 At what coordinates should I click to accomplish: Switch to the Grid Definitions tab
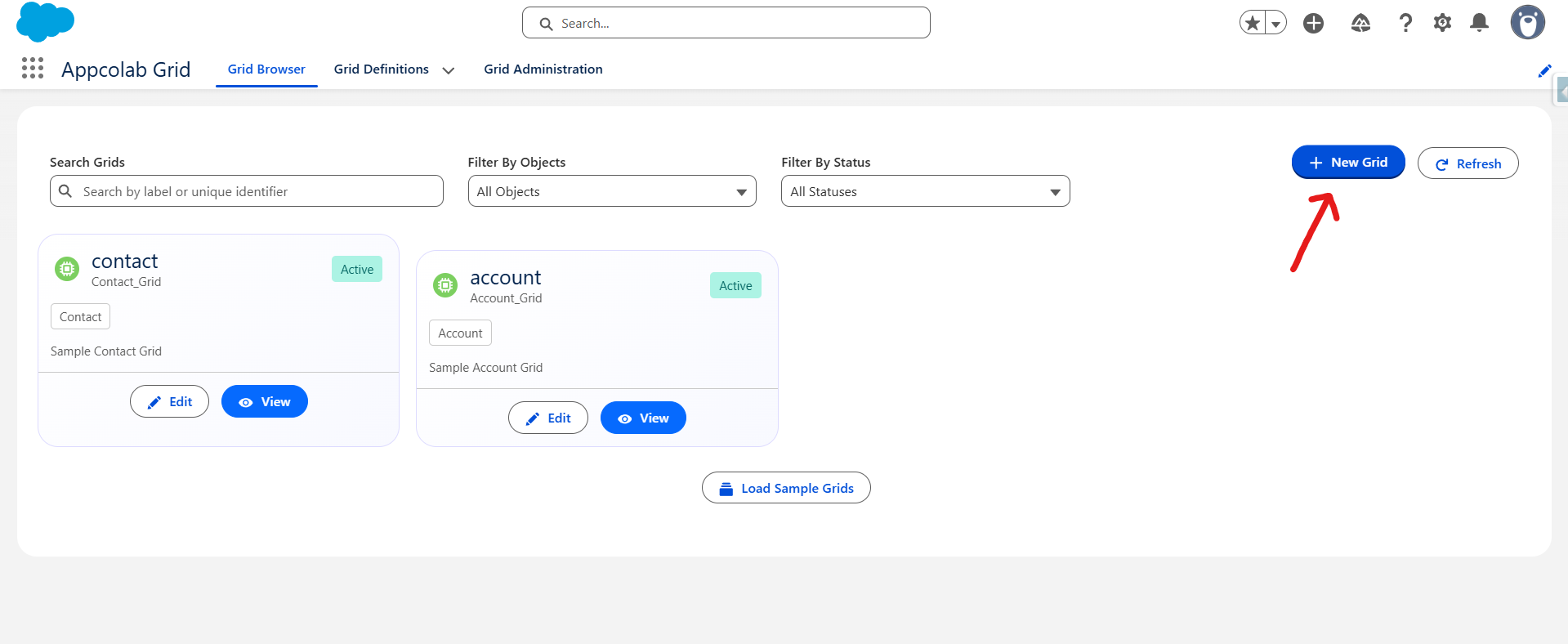click(x=382, y=69)
